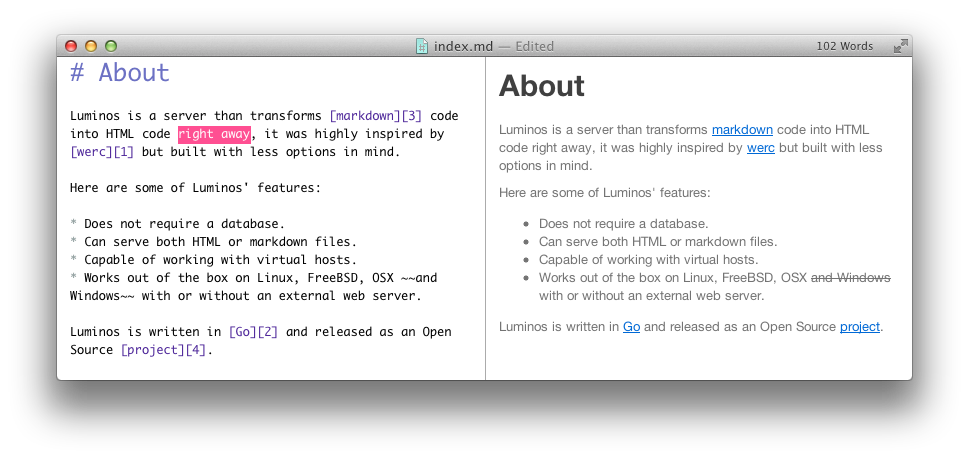Open the Go link in preview
969x459 pixels.
[x=631, y=326]
